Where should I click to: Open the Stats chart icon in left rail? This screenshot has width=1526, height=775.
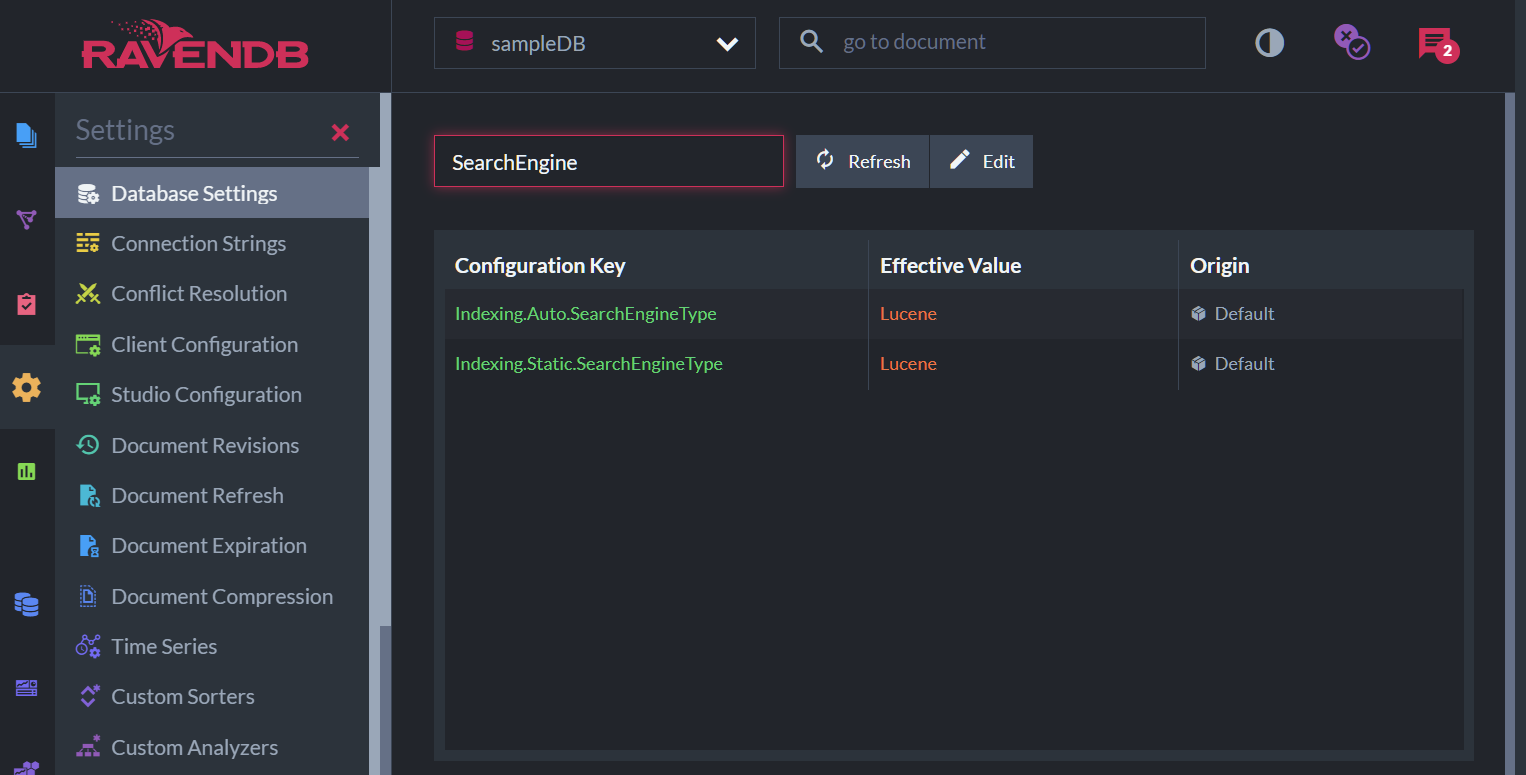tap(27, 471)
